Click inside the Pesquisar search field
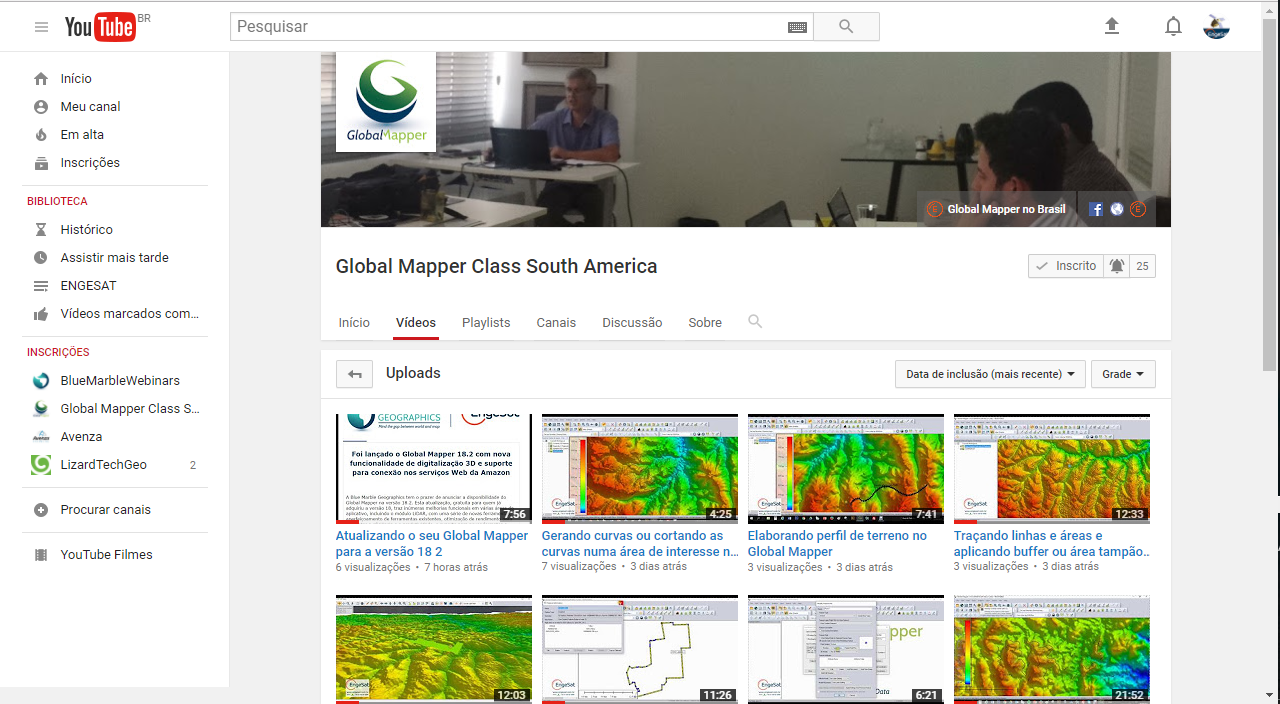Screen dimensions: 1280x704 500,26
